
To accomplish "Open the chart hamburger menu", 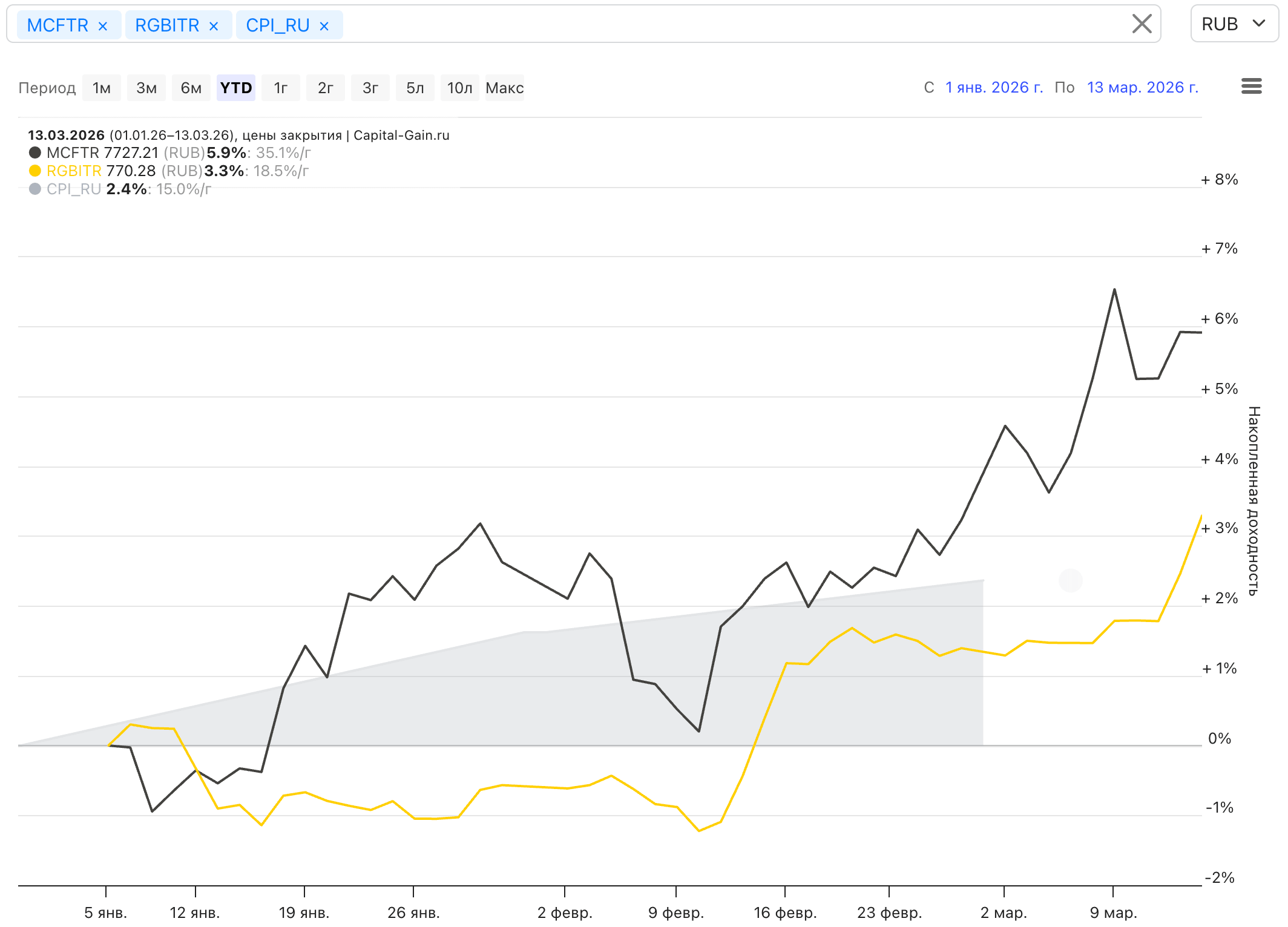I will (x=1251, y=87).
